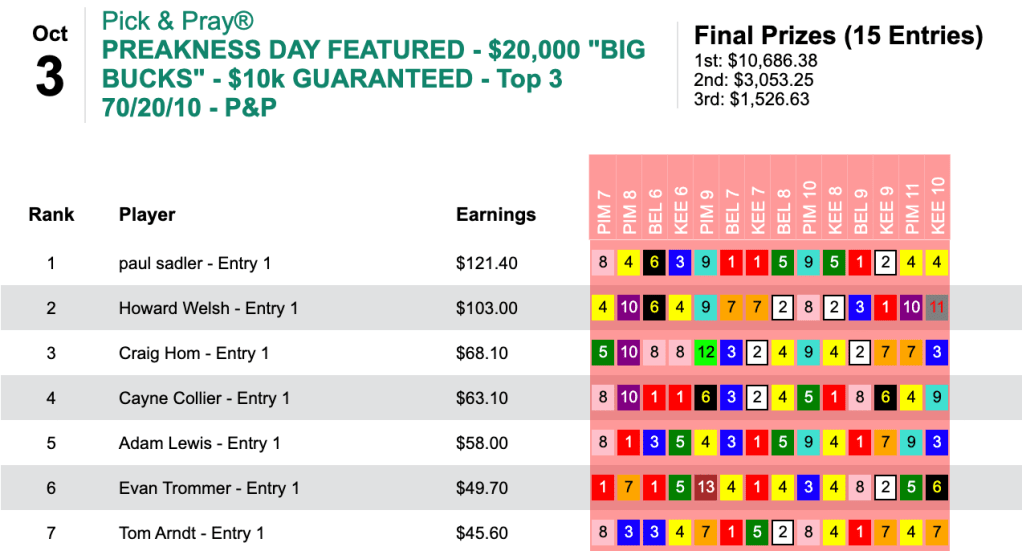Open paul sadler - Entry 1 player name
Viewport: 1022px width, 551px height.
[x=195, y=264]
